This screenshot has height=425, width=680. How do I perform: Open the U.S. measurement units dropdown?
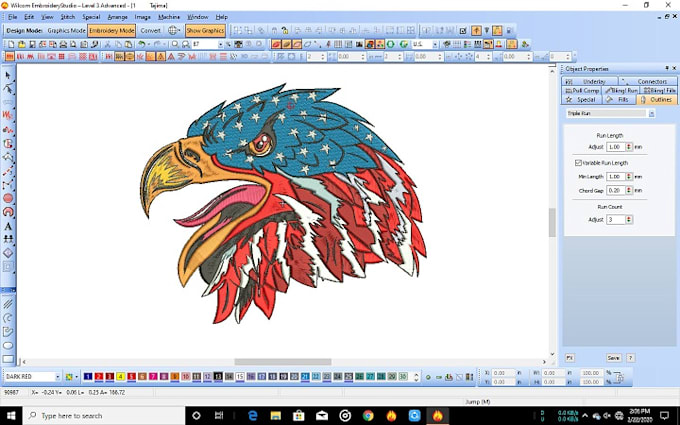(x=435, y=44)
